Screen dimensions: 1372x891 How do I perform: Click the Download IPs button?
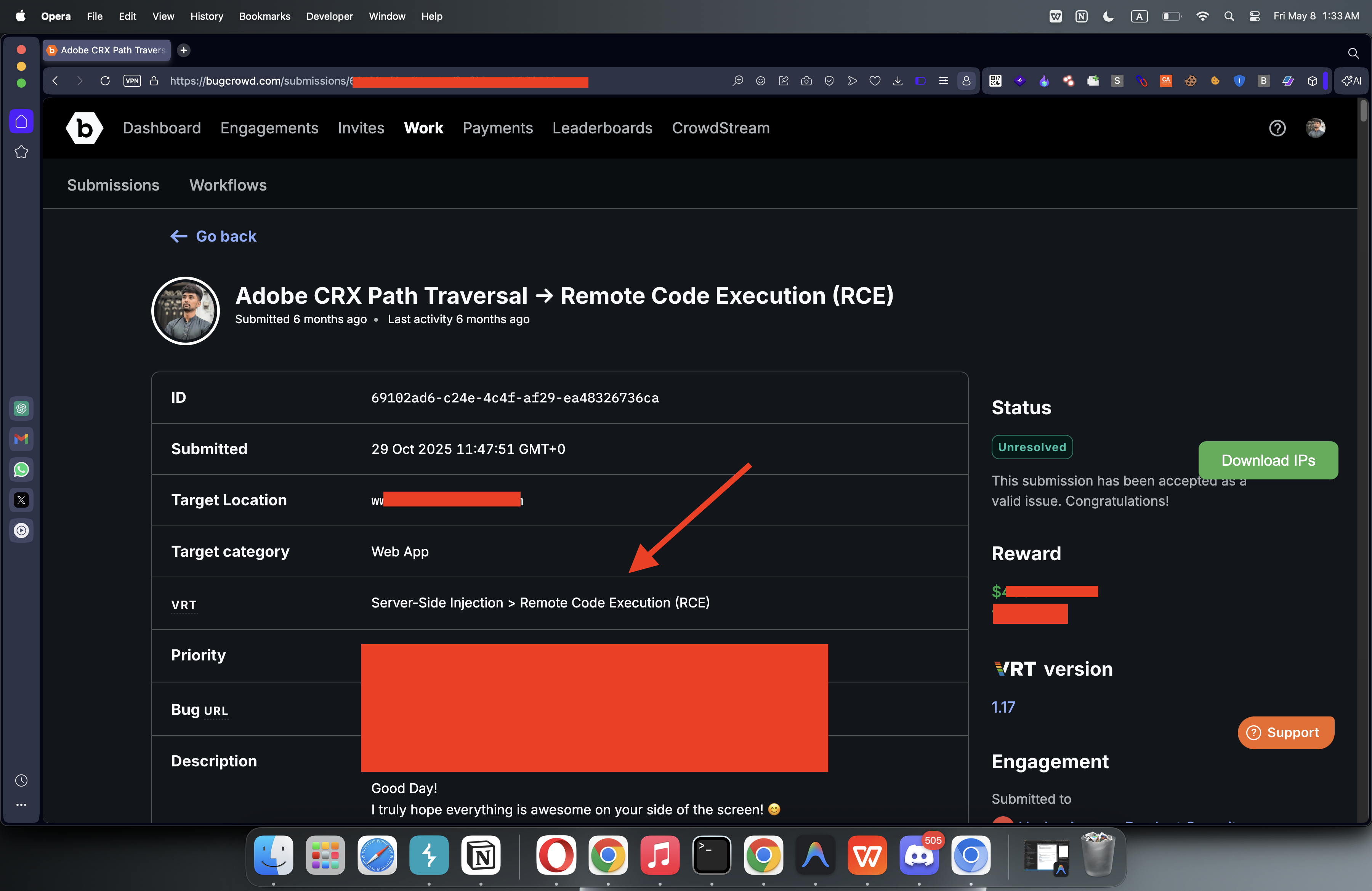click(x=1268, y=460)
